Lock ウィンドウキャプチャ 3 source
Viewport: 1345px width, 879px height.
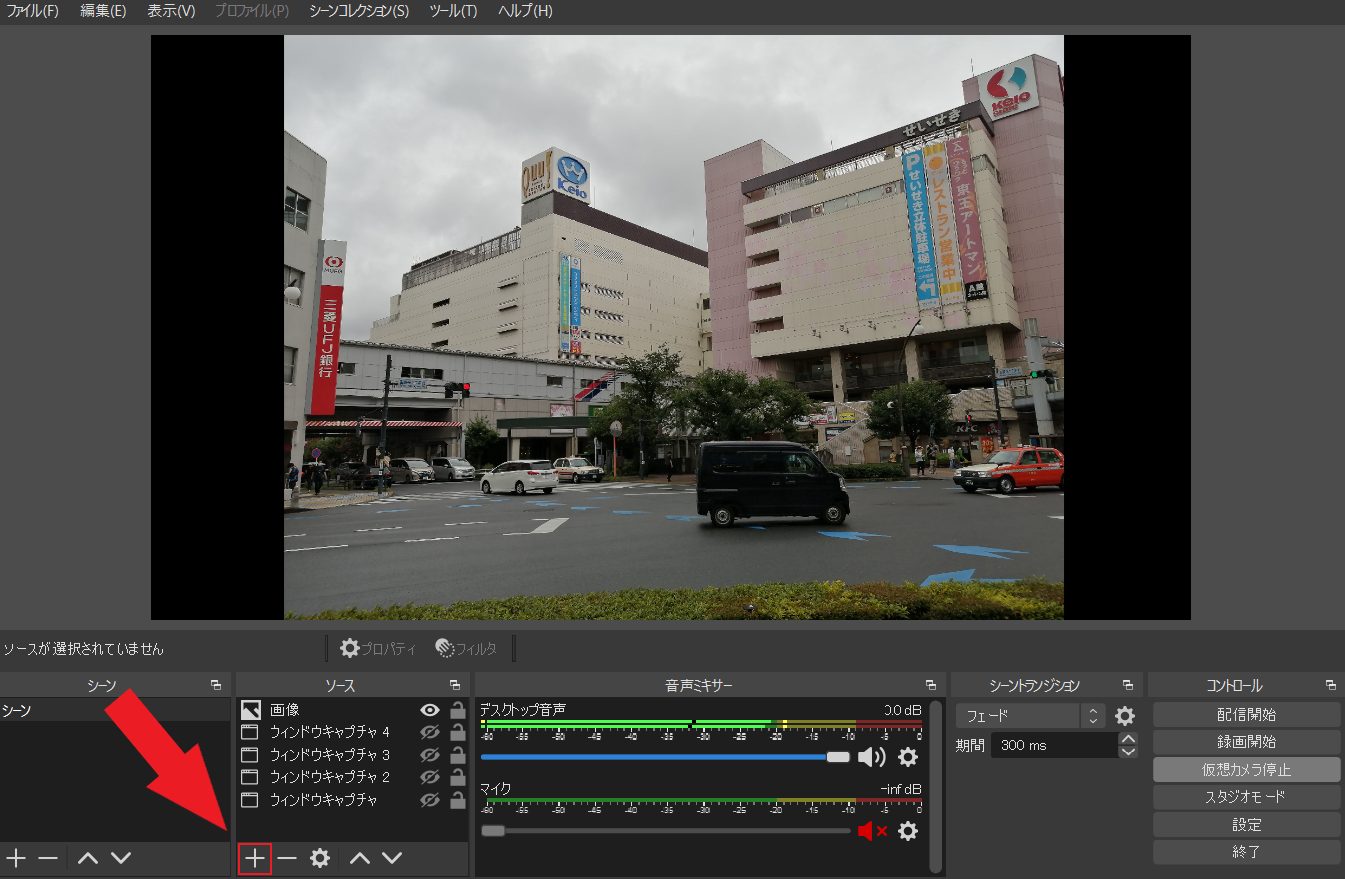click(457, 754)
